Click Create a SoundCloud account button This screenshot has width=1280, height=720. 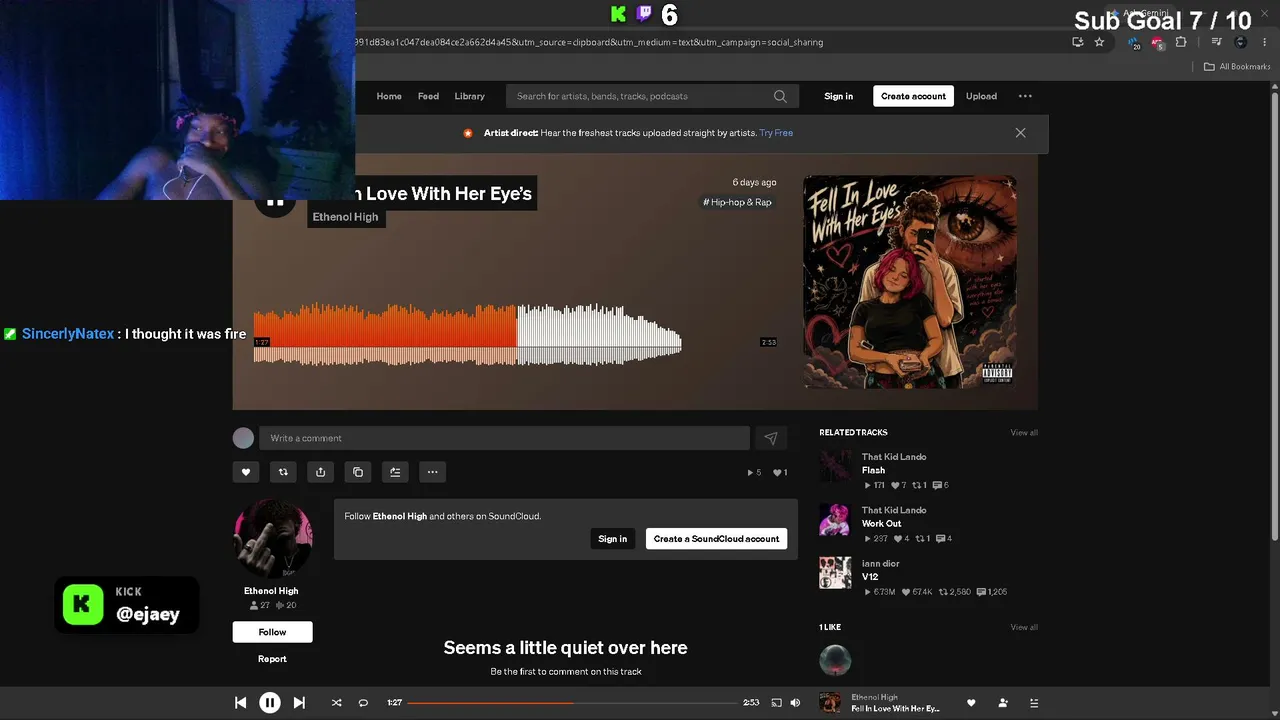(716, 539)
